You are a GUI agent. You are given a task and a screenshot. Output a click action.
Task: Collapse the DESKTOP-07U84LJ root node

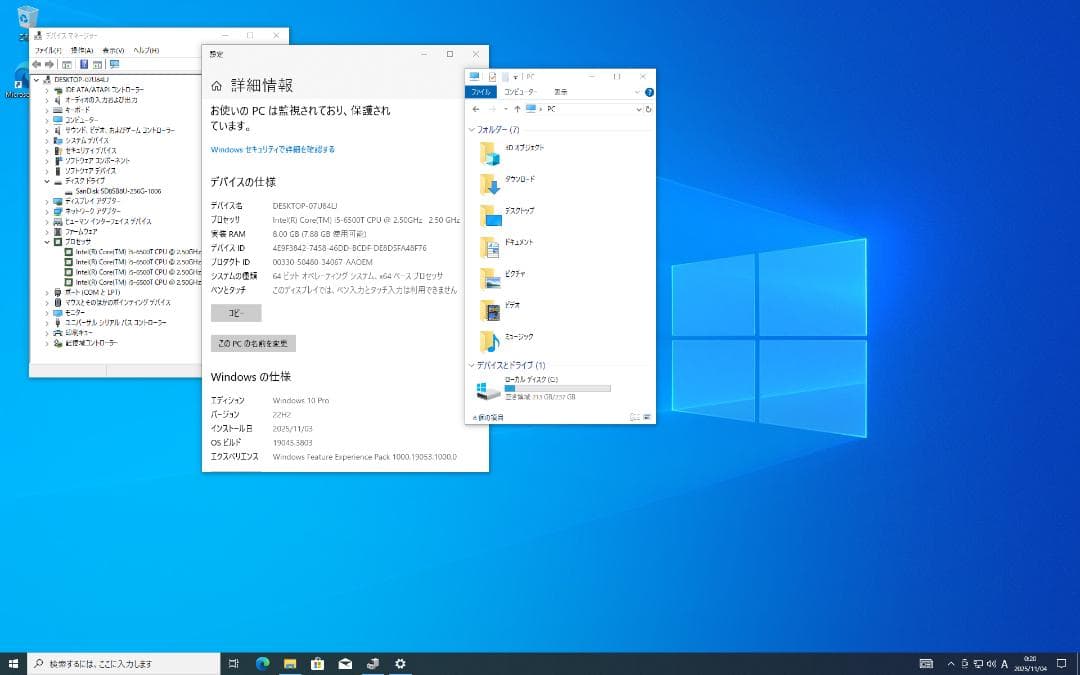point(37,80)
